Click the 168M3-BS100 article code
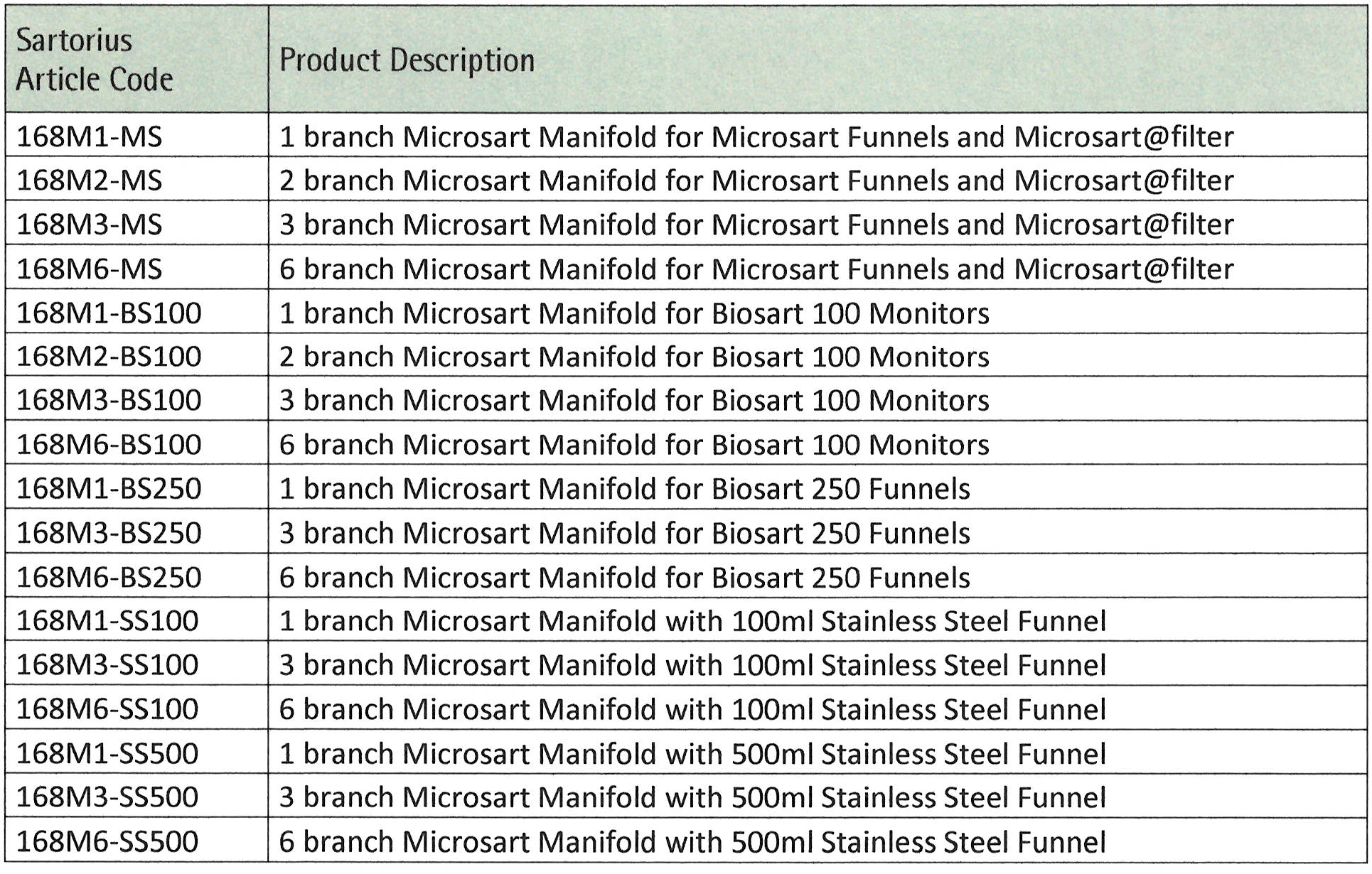The height and width of the screenshot is (874, 1372). (x=109, y=400)
